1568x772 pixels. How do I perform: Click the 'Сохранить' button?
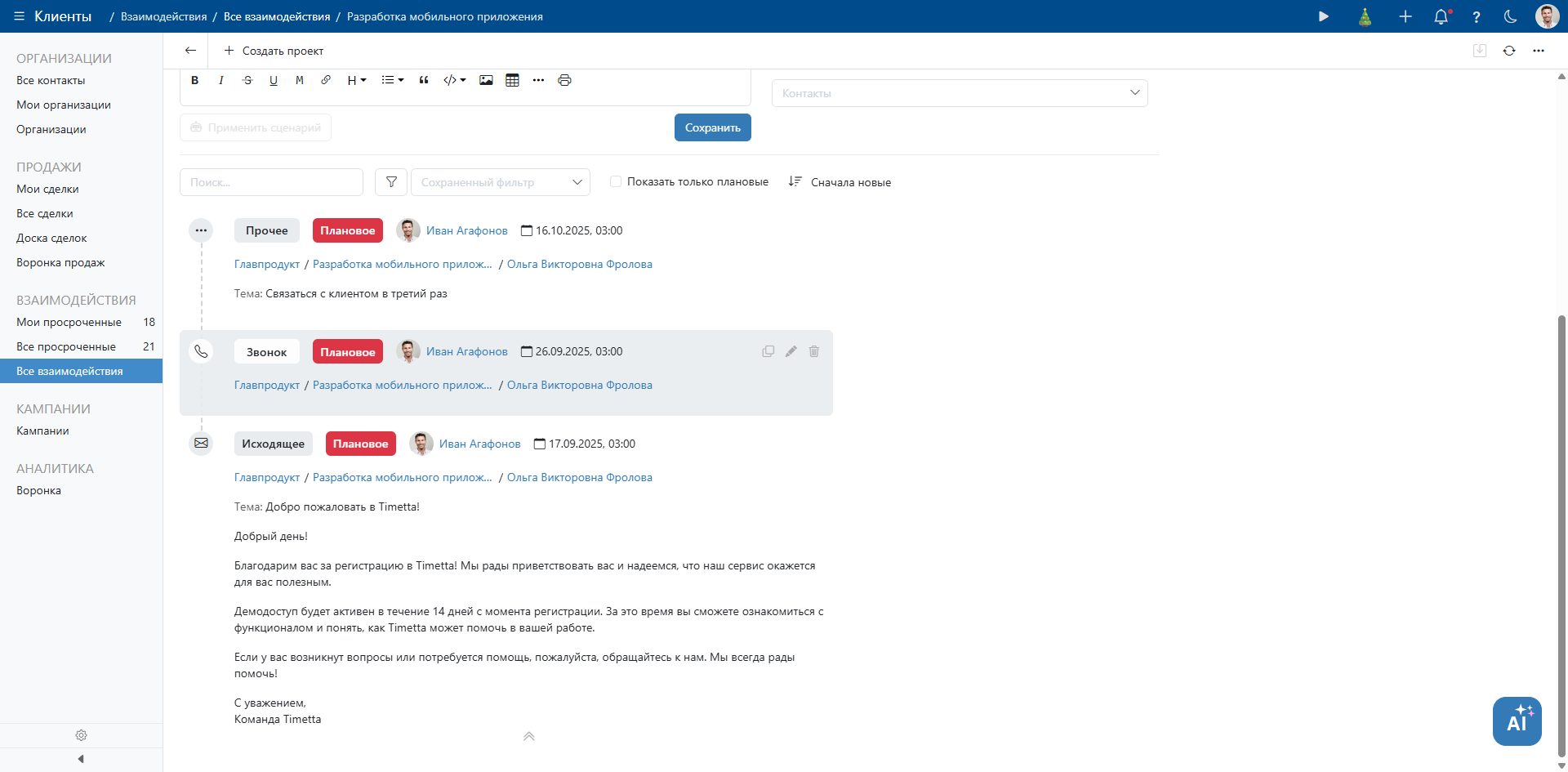pyautogui.click(x=712, y=127)
